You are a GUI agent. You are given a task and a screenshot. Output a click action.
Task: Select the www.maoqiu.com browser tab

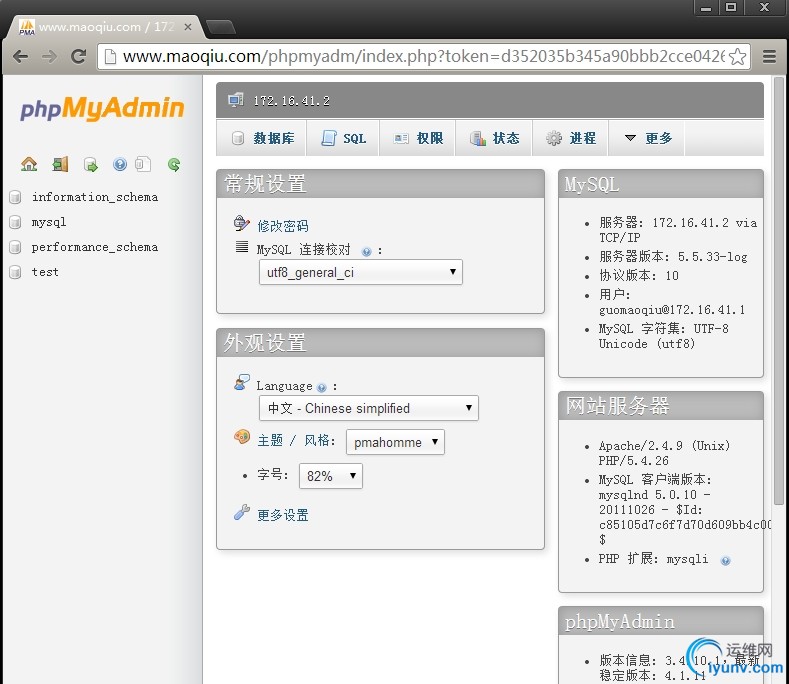[x=105, y=27]
